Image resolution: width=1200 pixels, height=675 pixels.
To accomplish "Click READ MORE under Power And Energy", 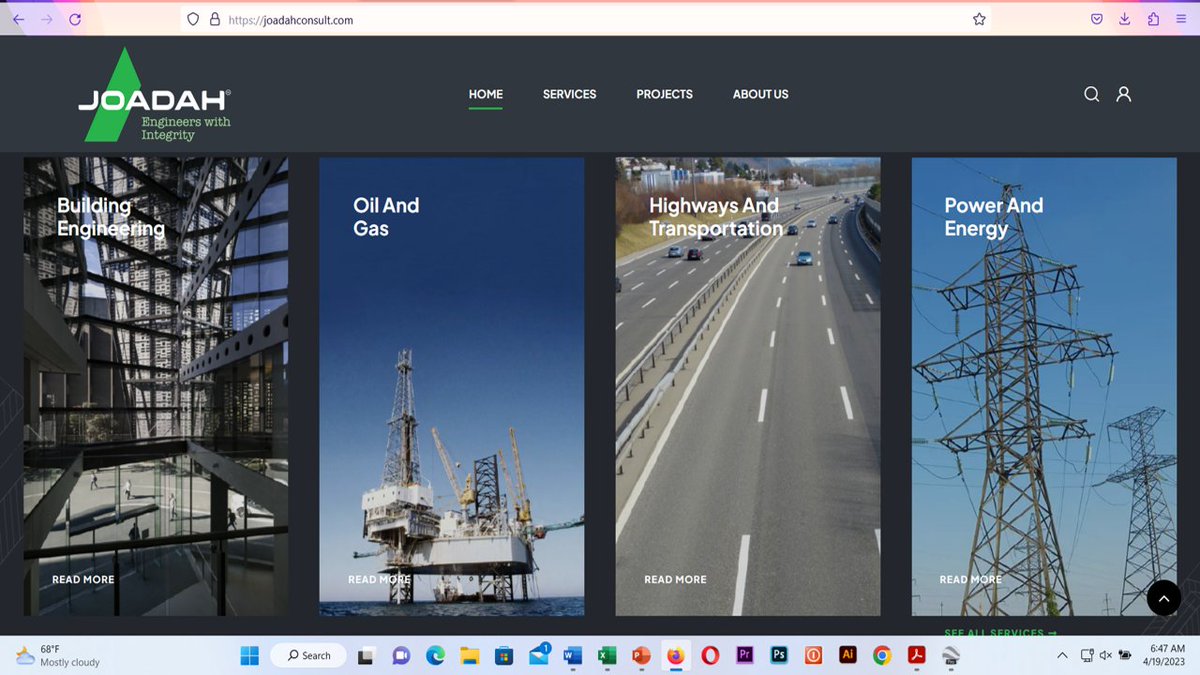I will point(970,579).
